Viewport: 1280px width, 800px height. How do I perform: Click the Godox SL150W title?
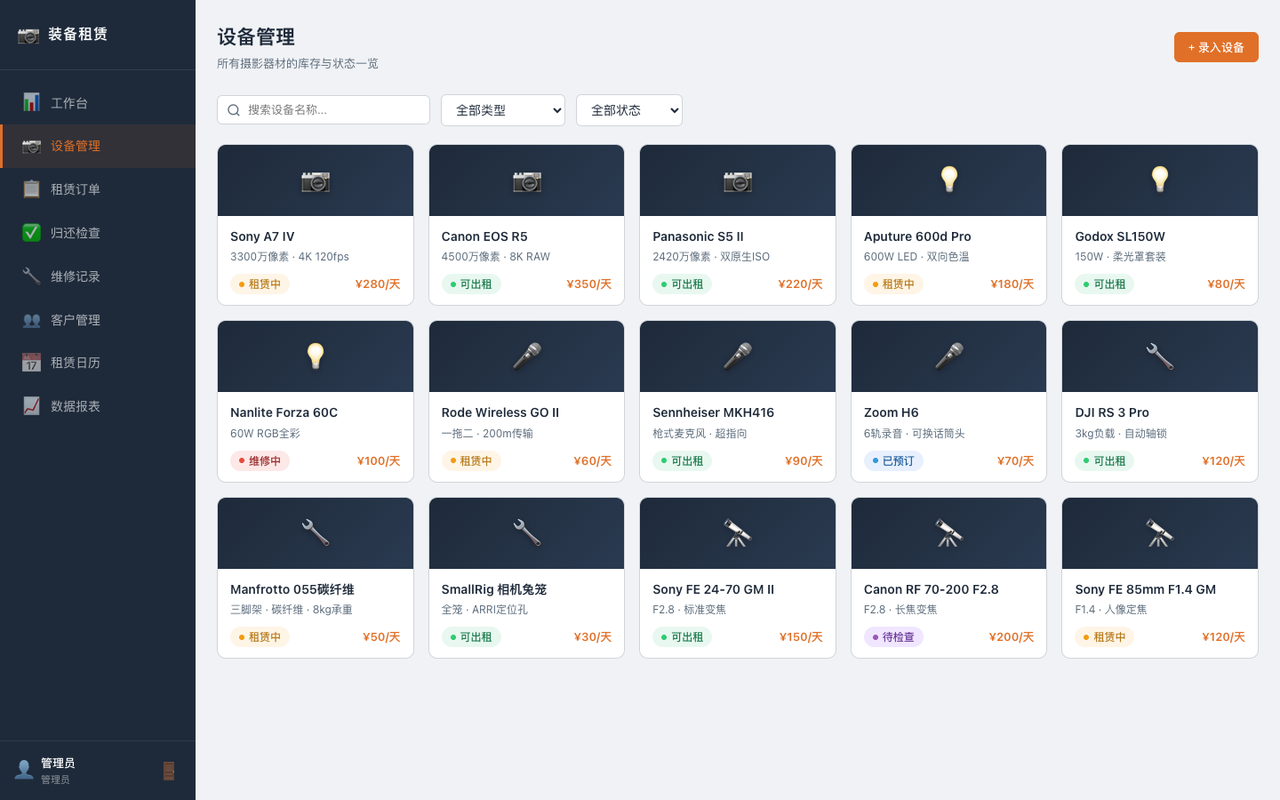[x=1120, y=237]
